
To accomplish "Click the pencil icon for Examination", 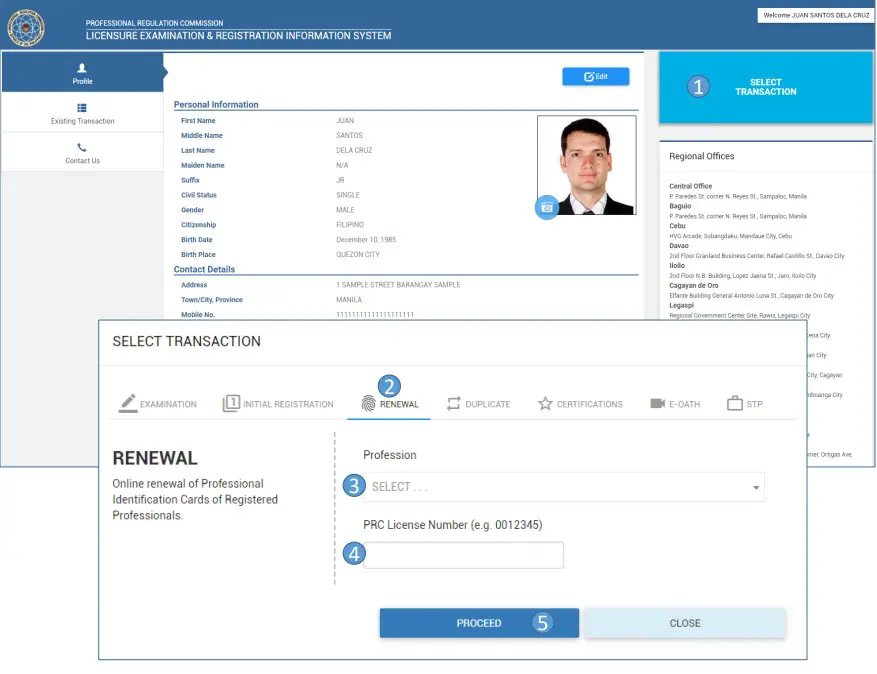I will click(128, 403).
